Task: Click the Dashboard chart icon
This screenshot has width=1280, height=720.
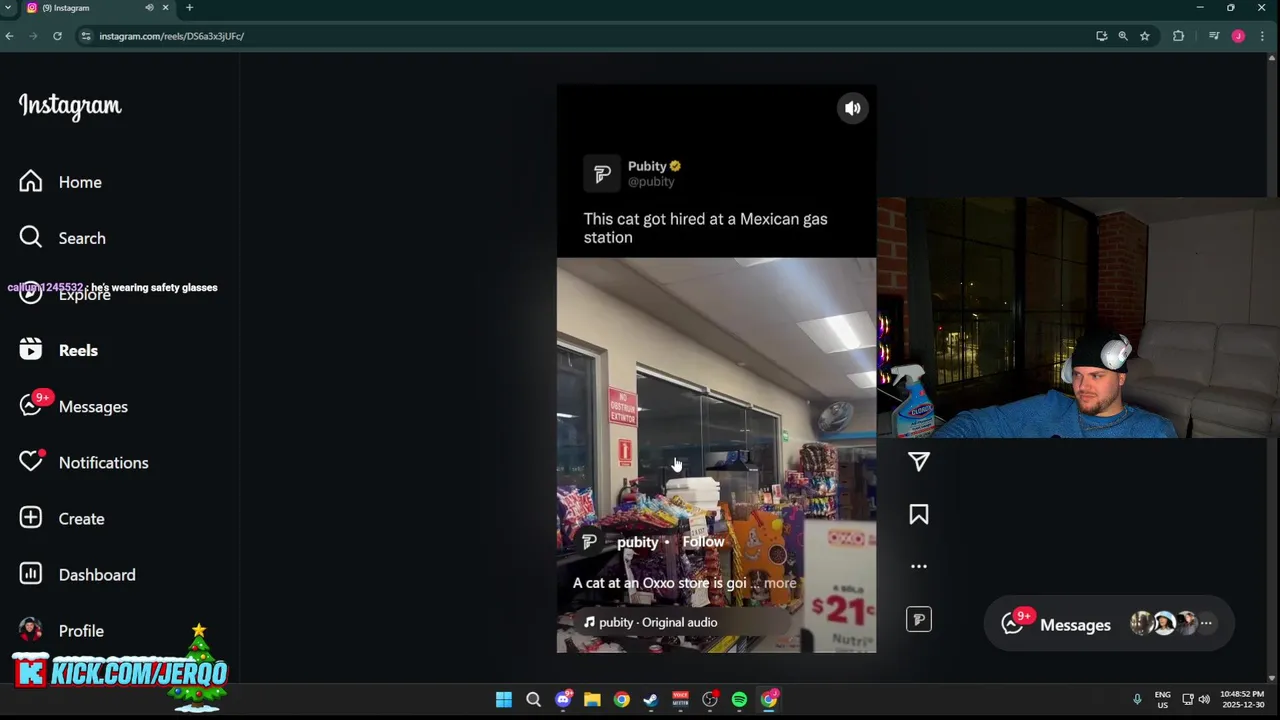Action: (31, 573)
